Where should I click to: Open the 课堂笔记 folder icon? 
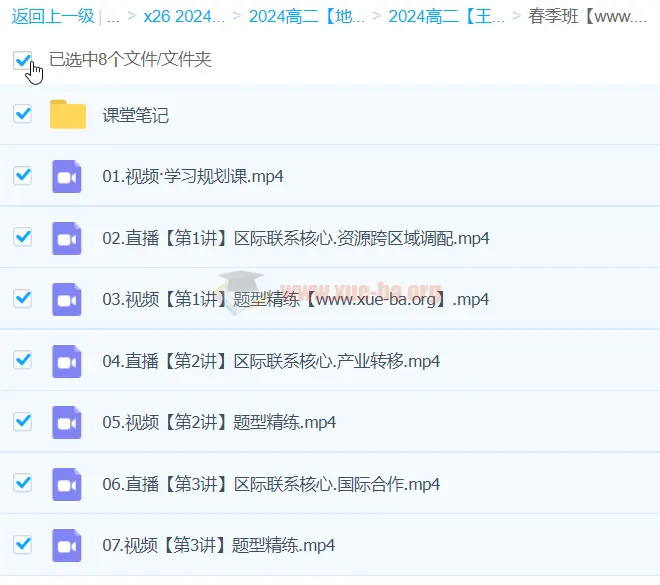tap(68, 114)
